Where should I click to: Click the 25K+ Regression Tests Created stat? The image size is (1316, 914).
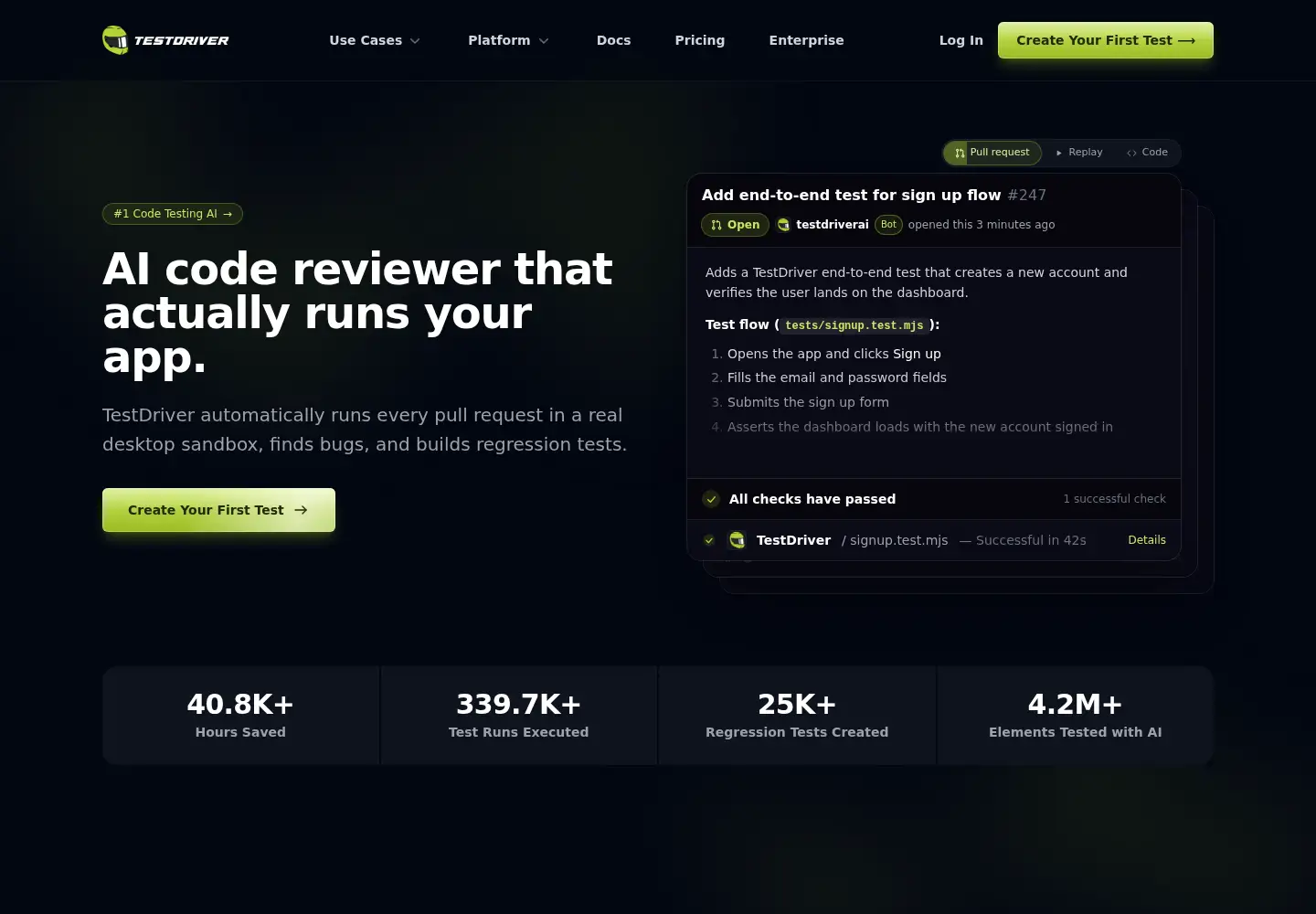[797, 716]
